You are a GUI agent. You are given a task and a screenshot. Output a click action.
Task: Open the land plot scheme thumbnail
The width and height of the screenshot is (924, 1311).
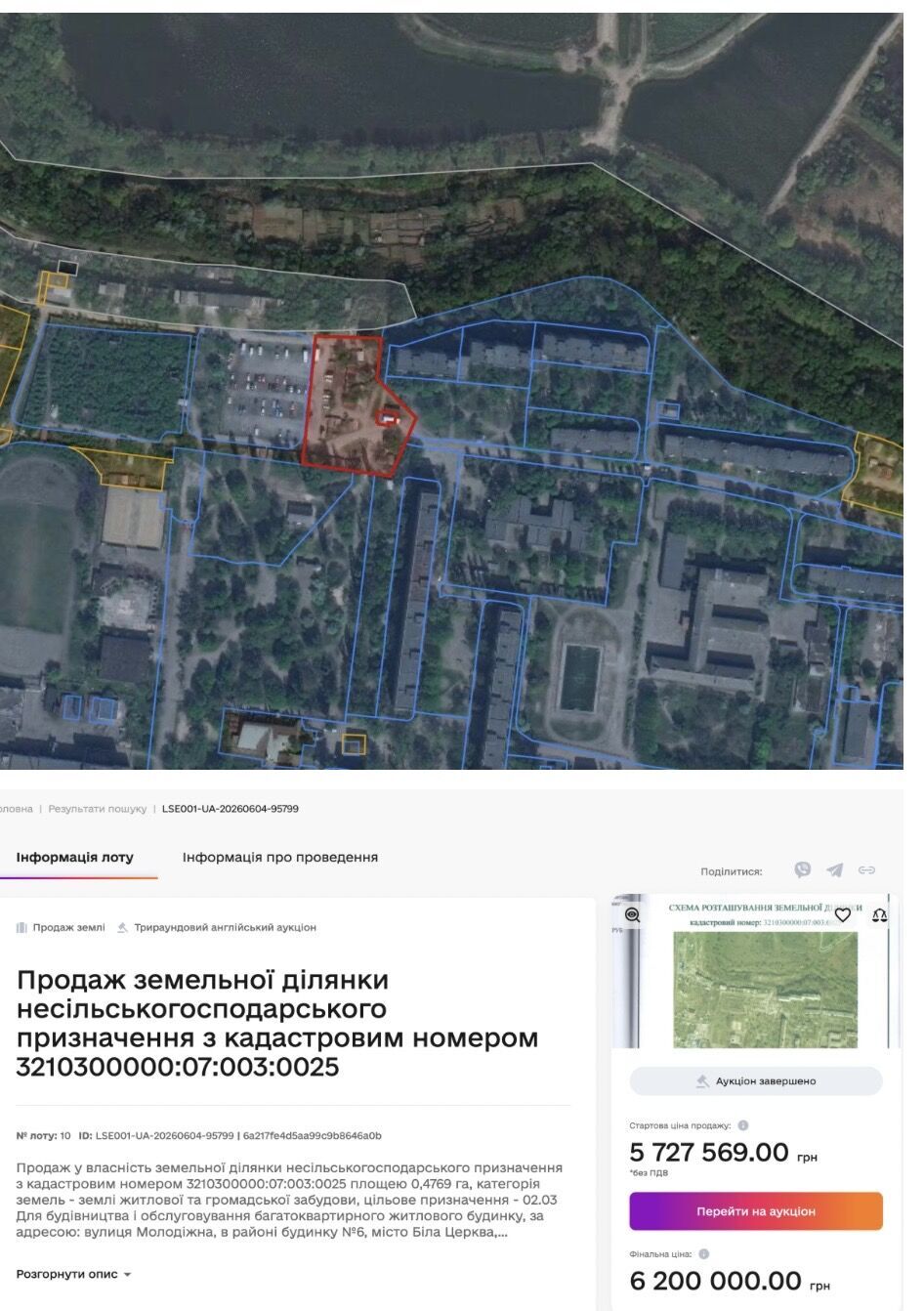point(756,971)
